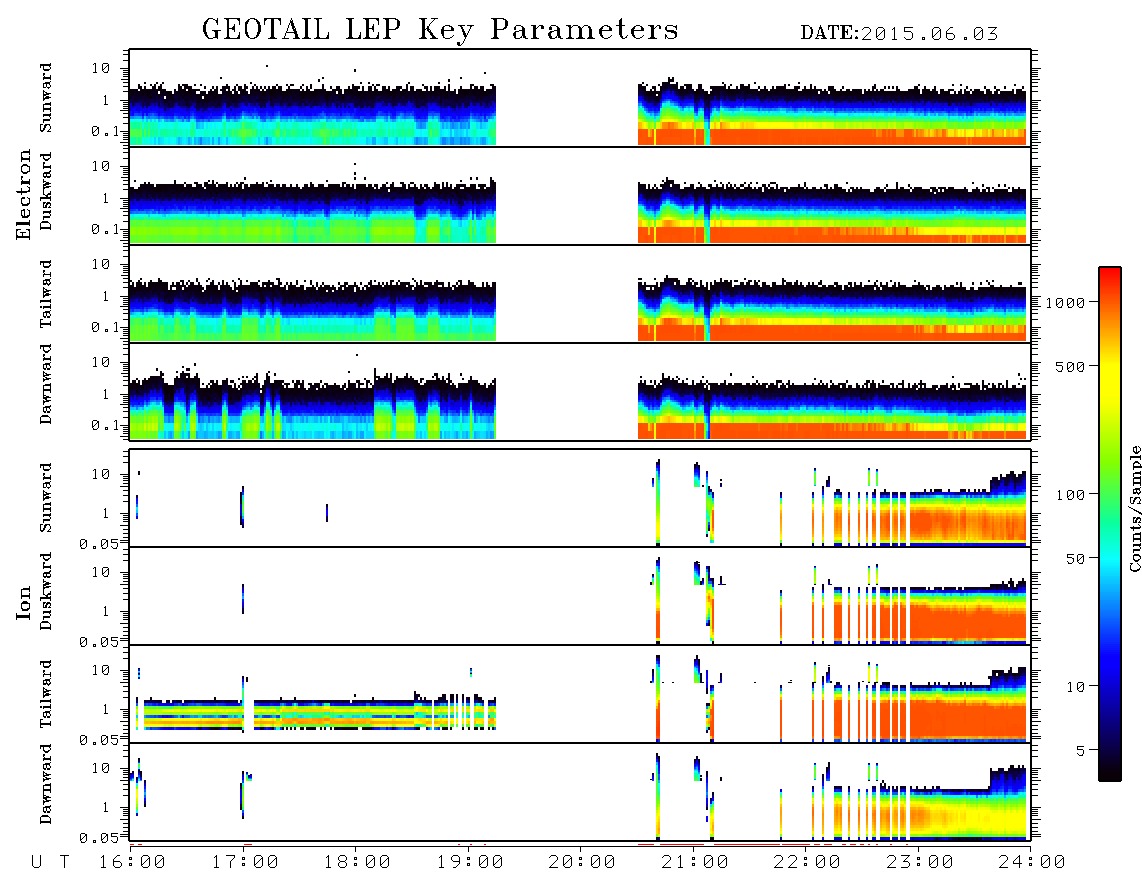Click the 20:00 time axis label
This screenshot has height=880, width=1142.
582,863
